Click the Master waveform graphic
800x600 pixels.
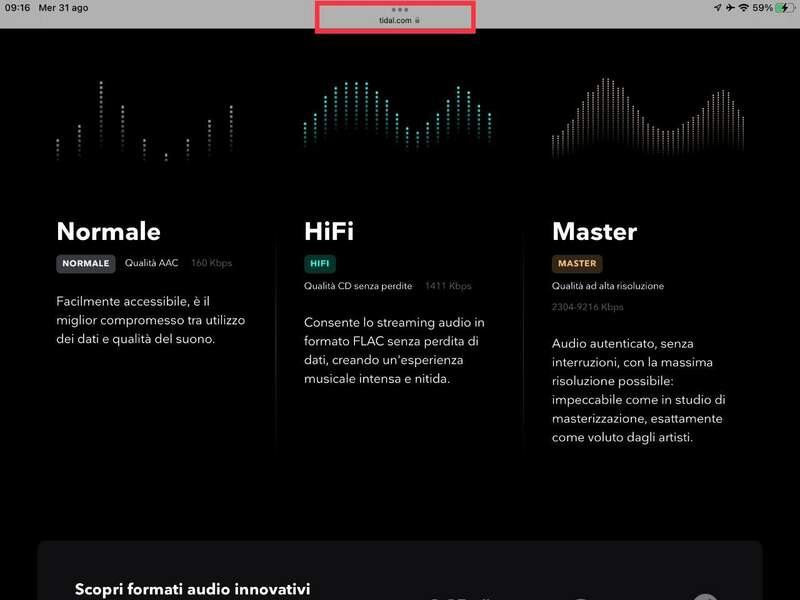coord(647,119)
